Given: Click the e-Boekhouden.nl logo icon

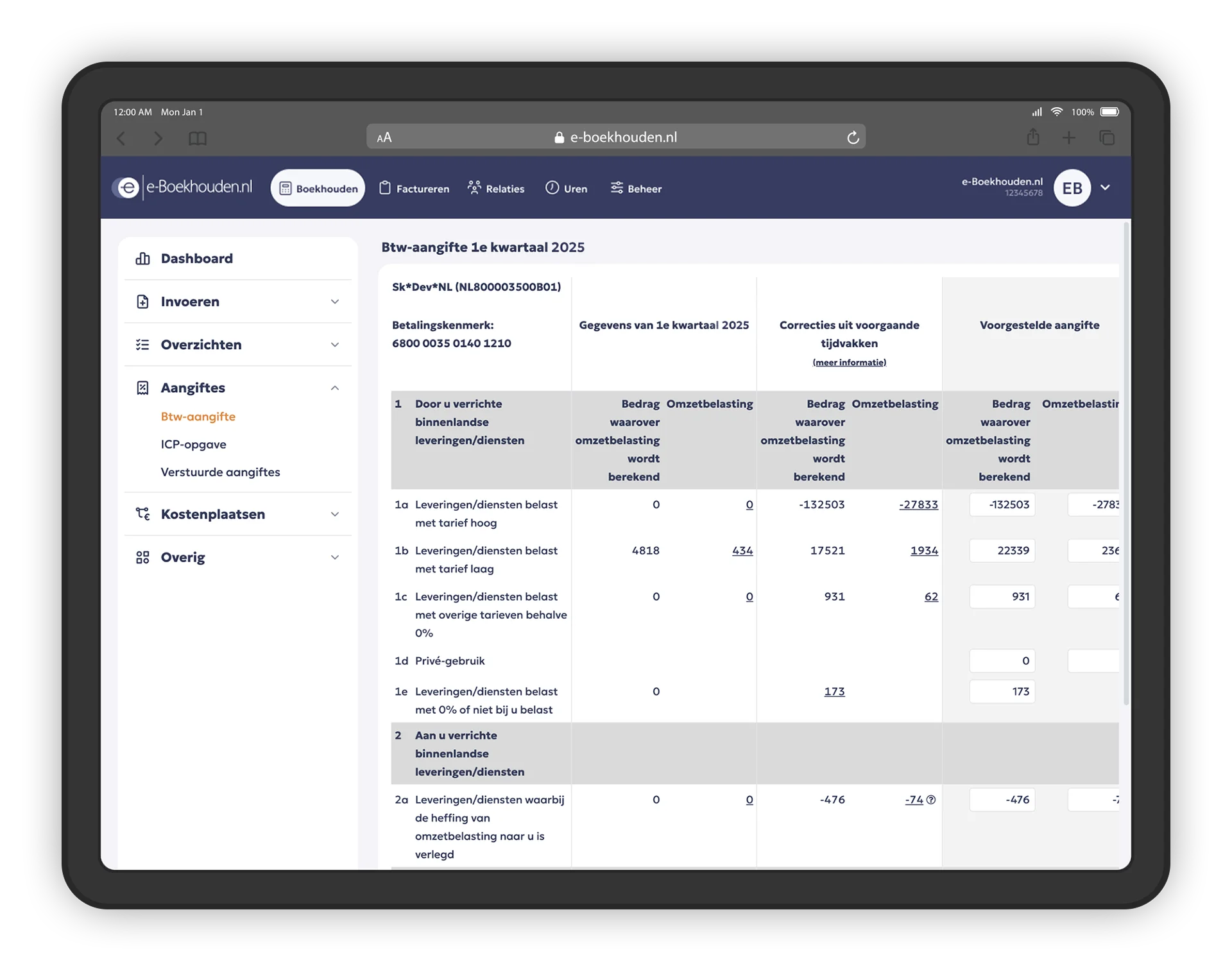Looking at the screenshot, I should coord(128,188).
